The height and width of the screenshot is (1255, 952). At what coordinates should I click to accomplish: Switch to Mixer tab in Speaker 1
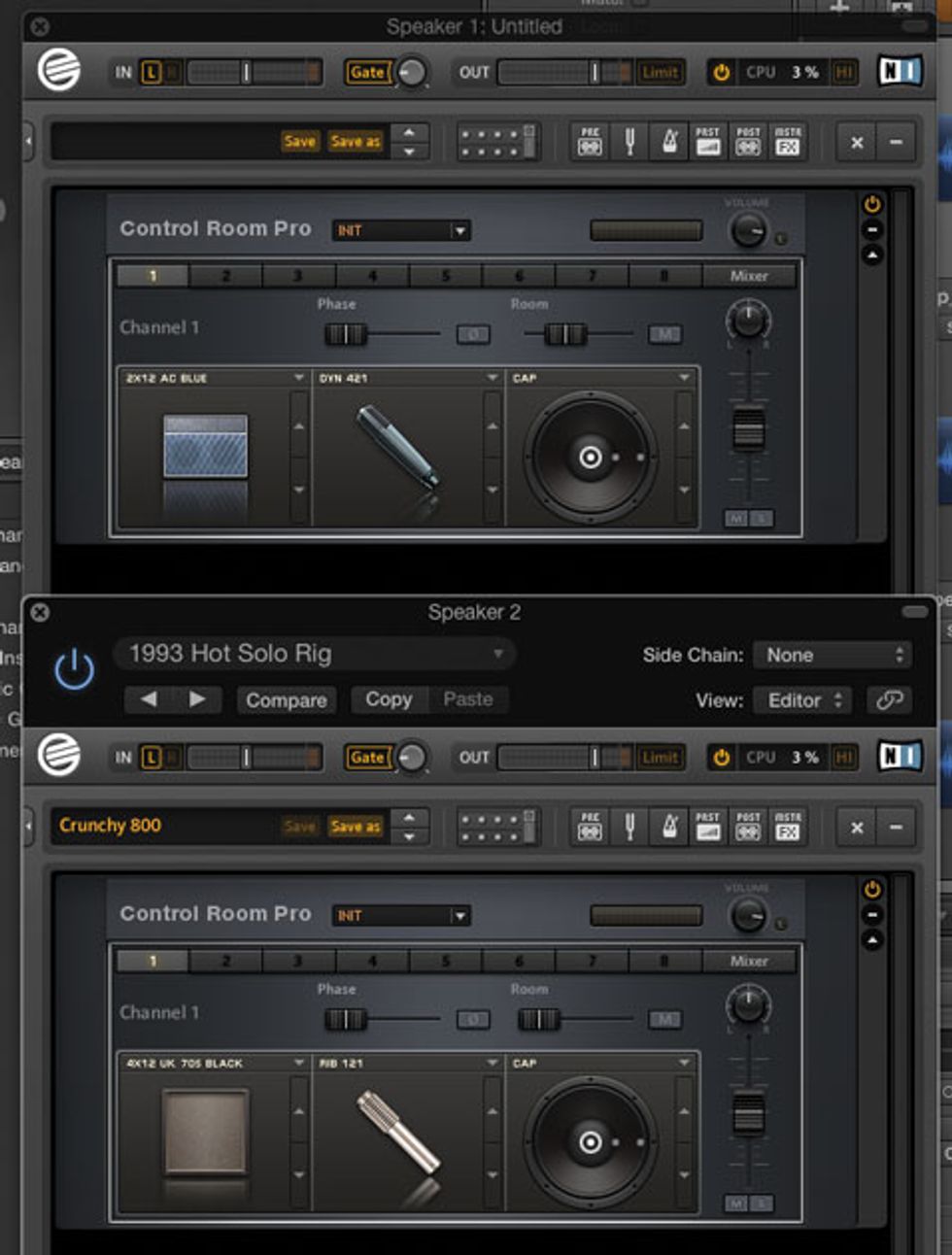point(749,276)
